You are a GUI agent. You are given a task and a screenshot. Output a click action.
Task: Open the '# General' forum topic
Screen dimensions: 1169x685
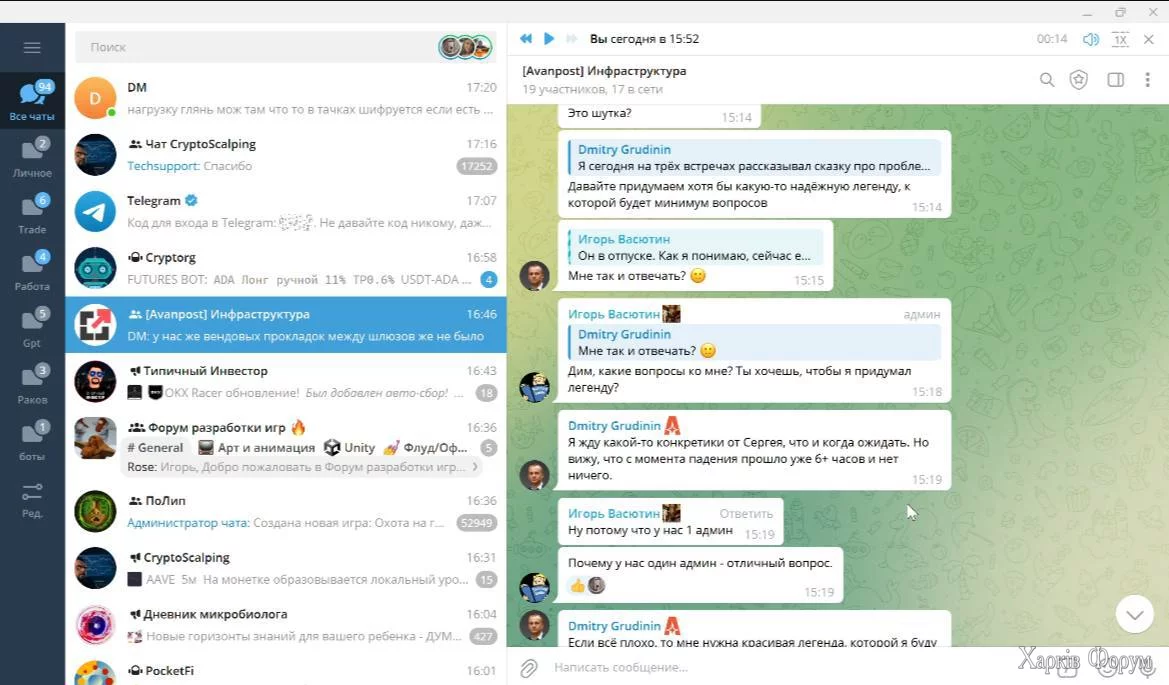(154, 447)
